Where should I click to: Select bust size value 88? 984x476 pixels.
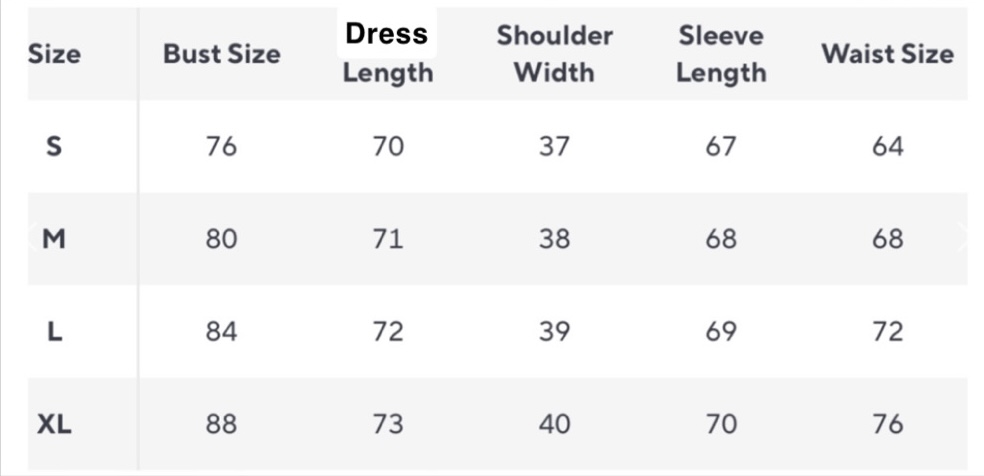(x=222, y=424)
